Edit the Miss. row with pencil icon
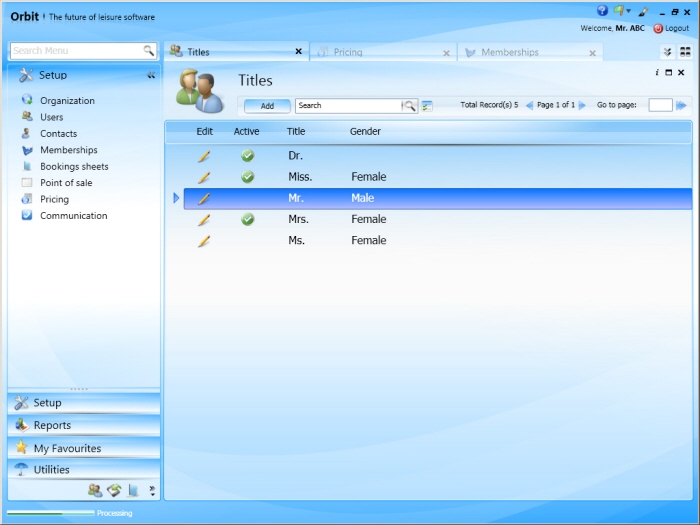Viewport: 700px width, 525px height. 204,177
